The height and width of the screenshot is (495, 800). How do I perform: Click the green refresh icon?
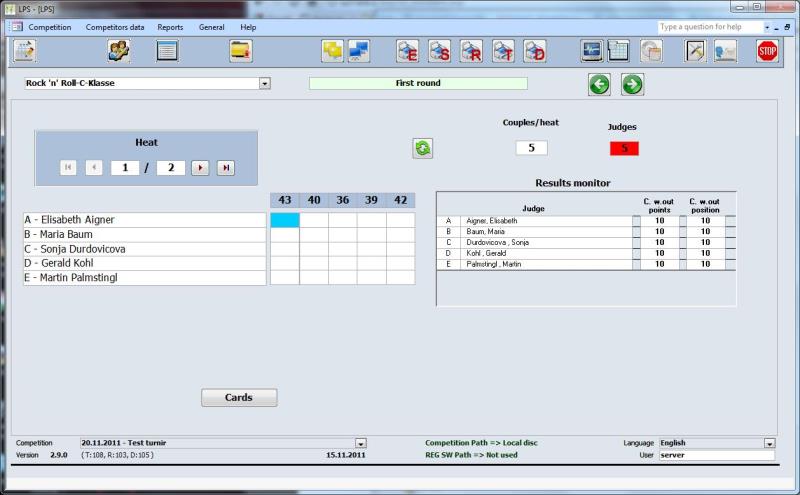point(423,148)
